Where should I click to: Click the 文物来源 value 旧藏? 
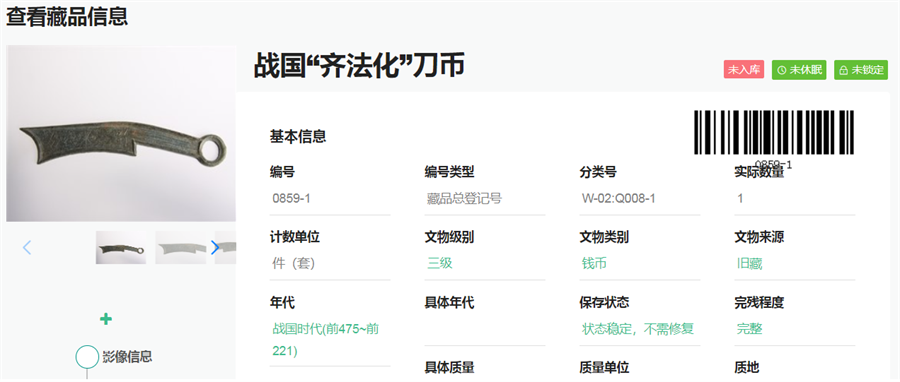click(750, 264)
